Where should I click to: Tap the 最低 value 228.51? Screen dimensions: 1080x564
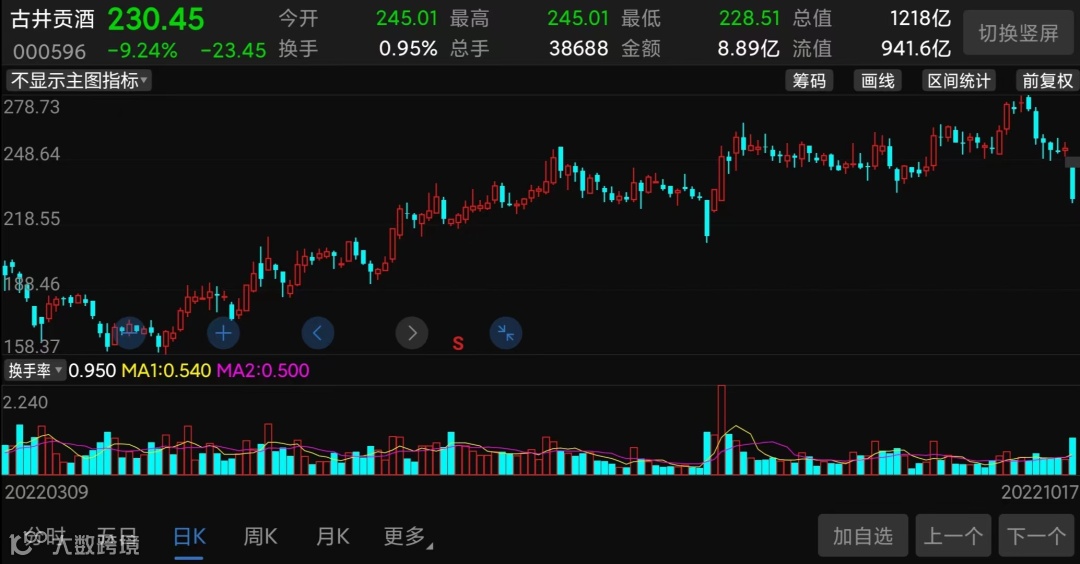[x=749, y=18]
